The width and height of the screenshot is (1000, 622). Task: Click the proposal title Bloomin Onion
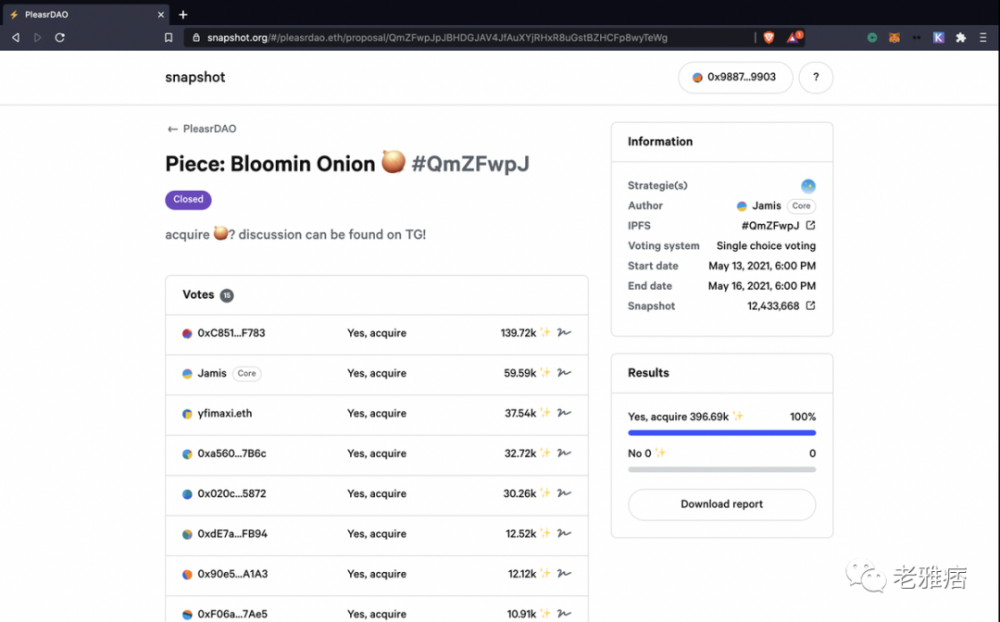point(348,163)
